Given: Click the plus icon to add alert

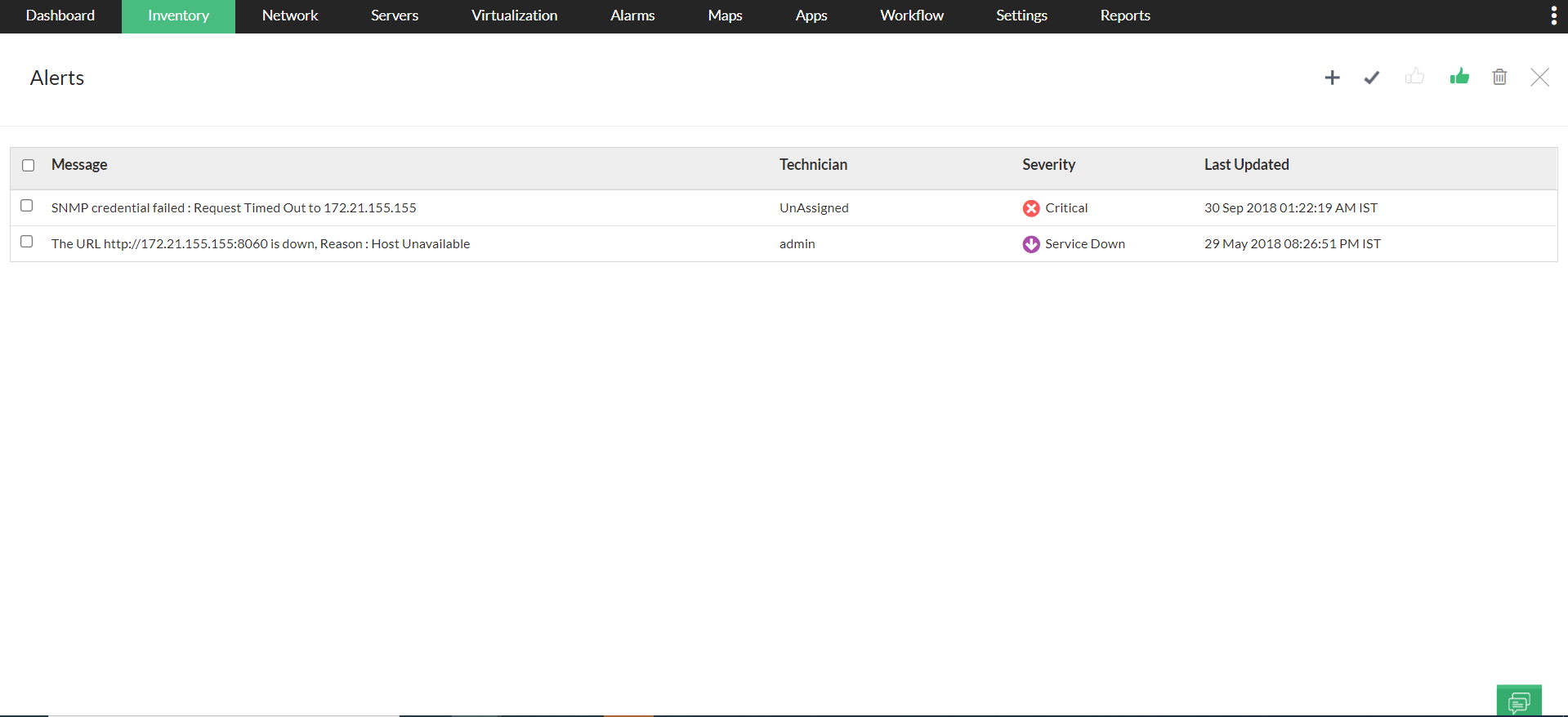Looking at the screenshot, I should tap(1332, 78).
